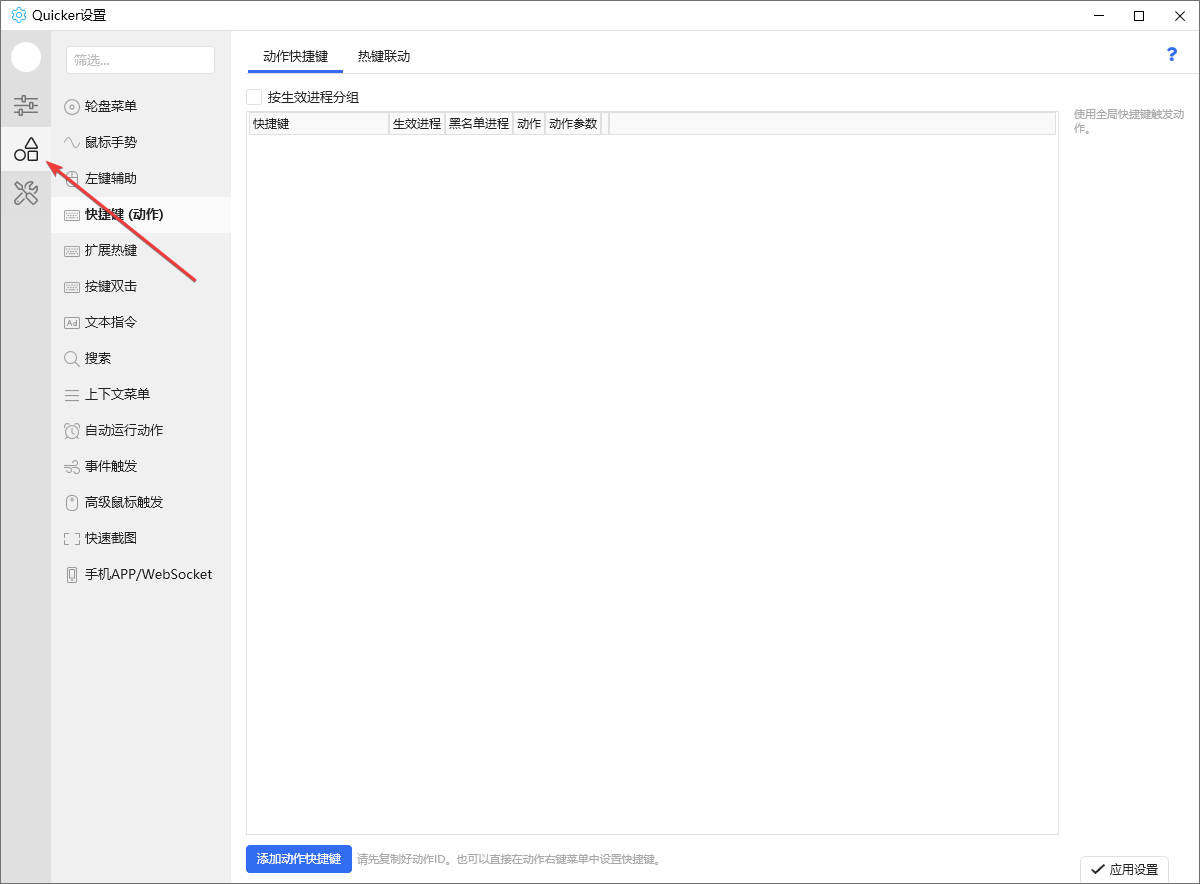
Task: Click 应用设置 button
Action: (1124, 869)
